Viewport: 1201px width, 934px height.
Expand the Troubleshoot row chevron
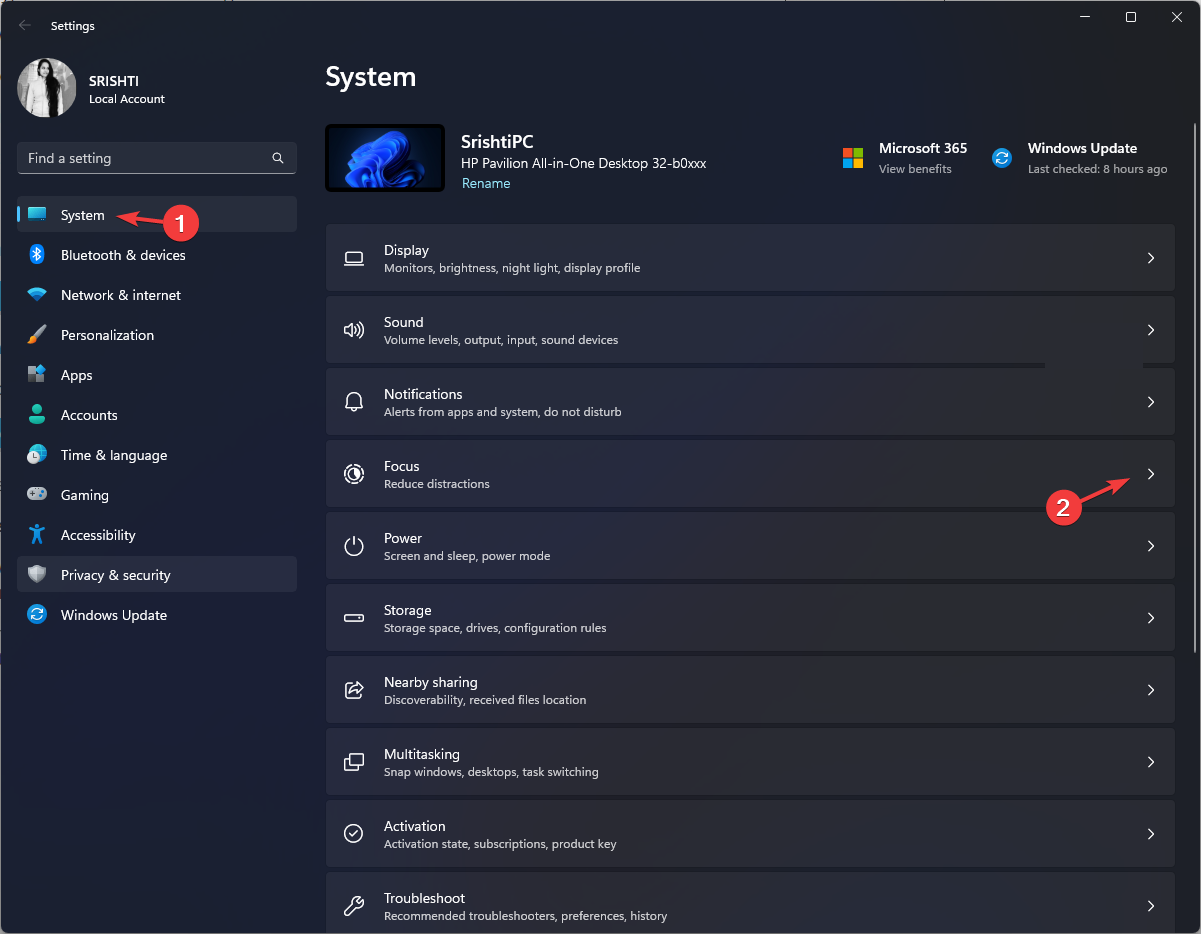(x=1151, y=906)
